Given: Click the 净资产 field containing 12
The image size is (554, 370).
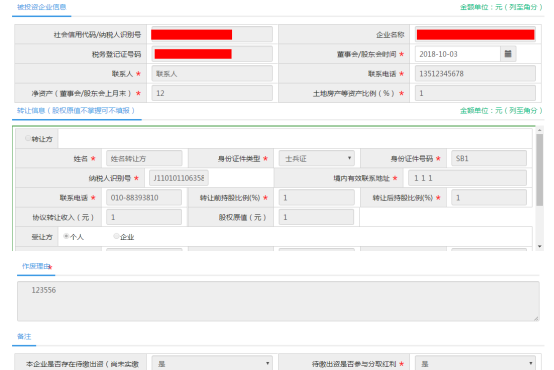Looking at the screenshot, I should point(212,93).
